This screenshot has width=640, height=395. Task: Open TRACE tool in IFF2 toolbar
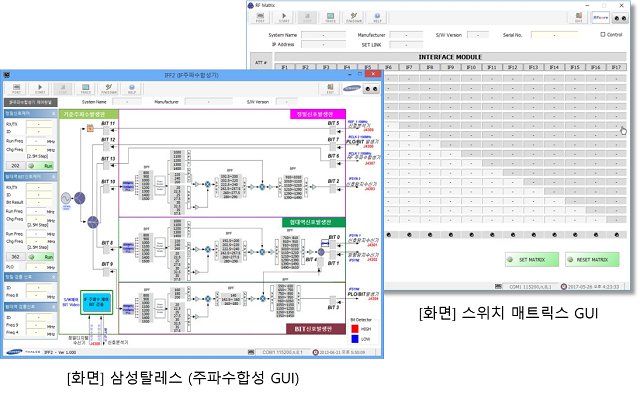pyautogui.click(x=86, y=89)
